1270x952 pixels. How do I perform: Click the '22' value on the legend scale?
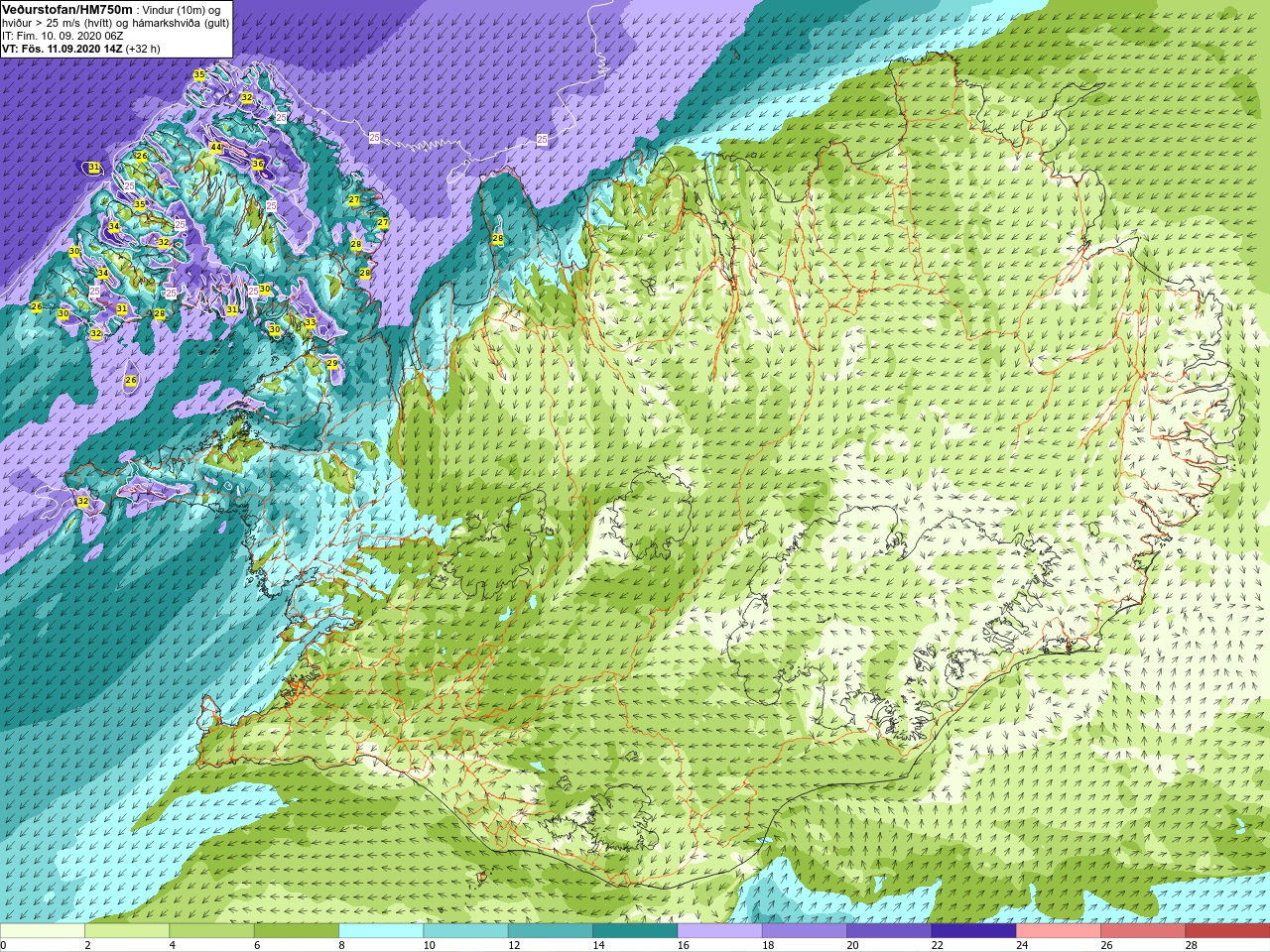[937, 945]
